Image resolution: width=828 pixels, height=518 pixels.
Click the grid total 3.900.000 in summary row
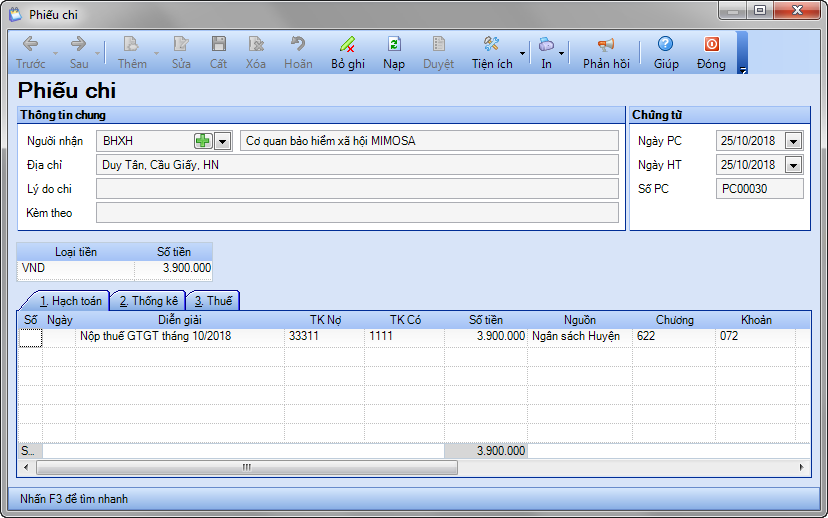486,451
